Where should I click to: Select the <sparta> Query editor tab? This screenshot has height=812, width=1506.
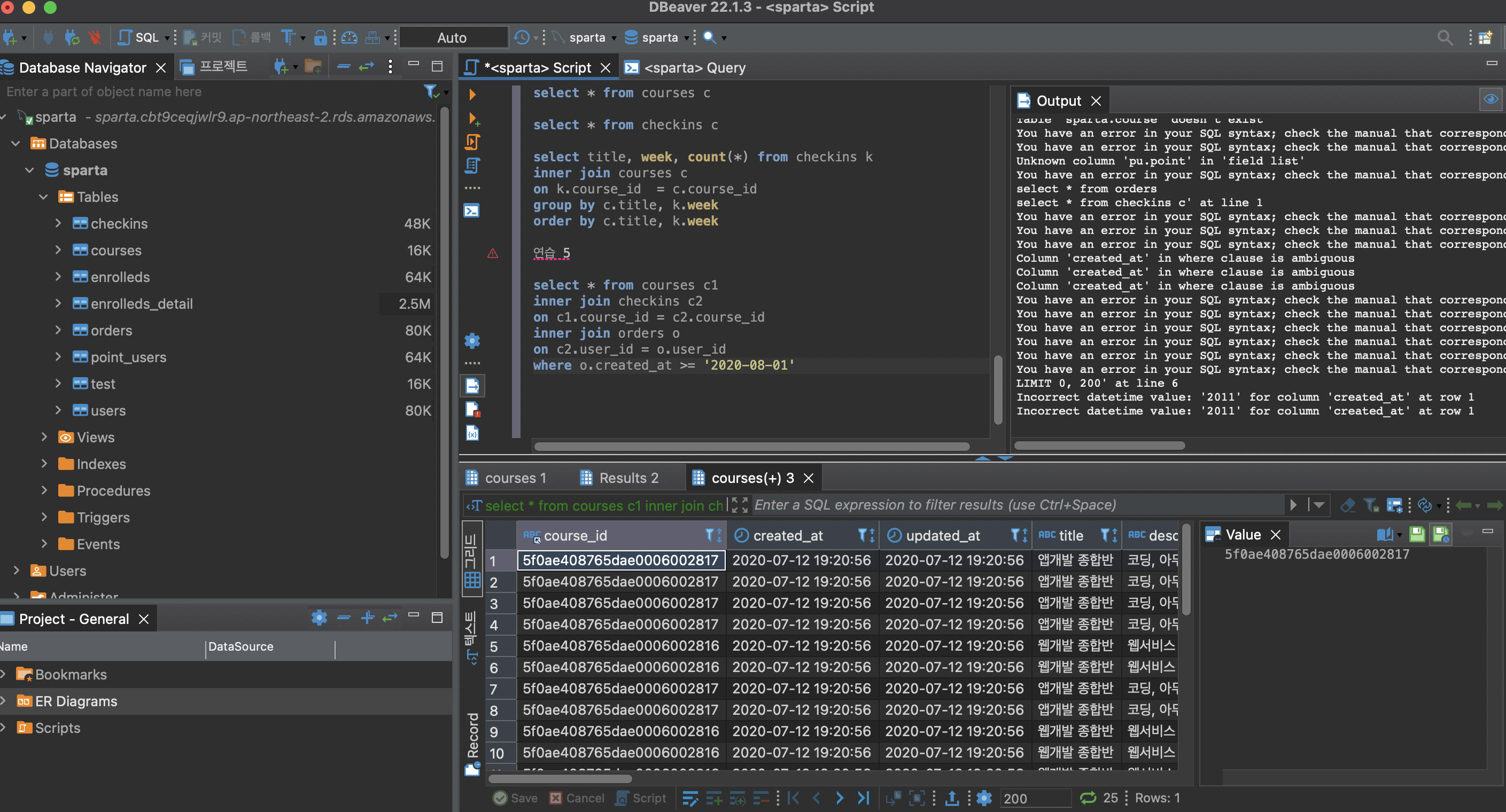685,68
